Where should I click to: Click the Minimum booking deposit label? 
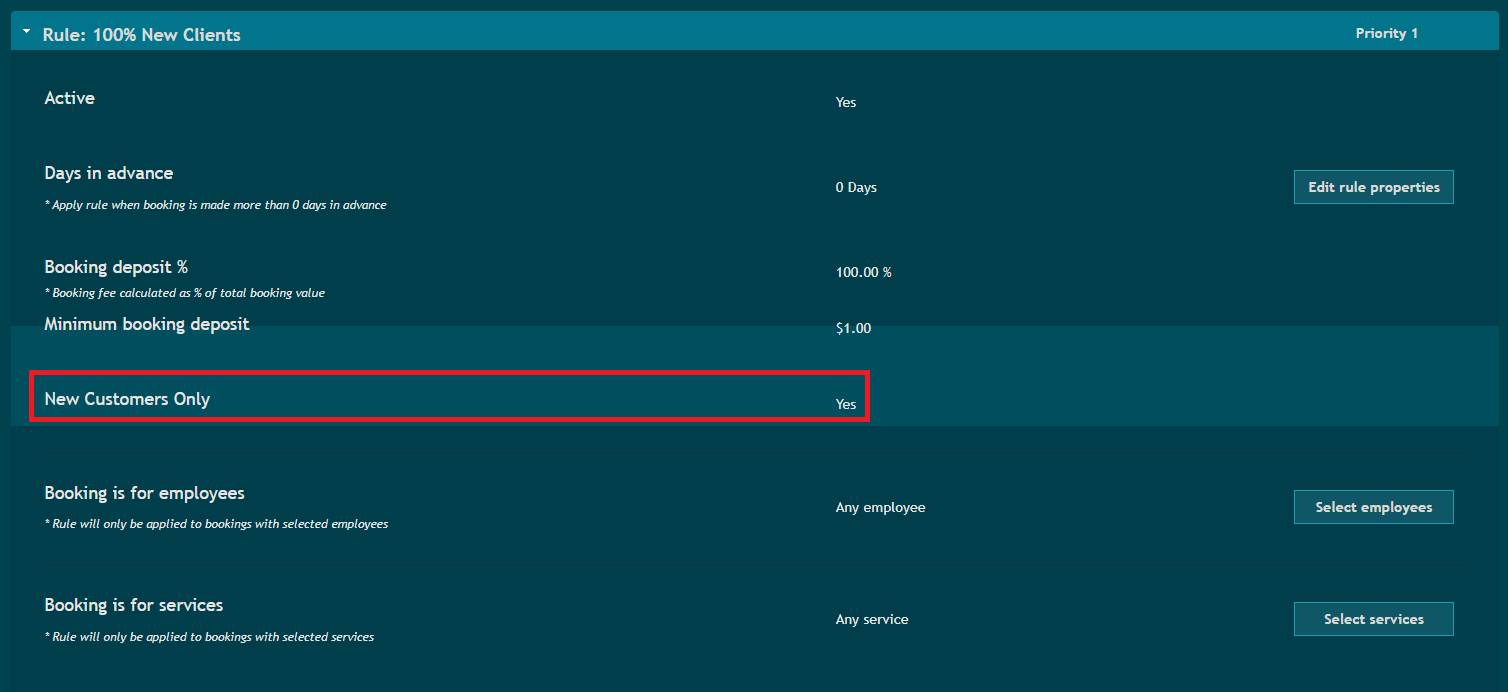[x=147, y=324]
